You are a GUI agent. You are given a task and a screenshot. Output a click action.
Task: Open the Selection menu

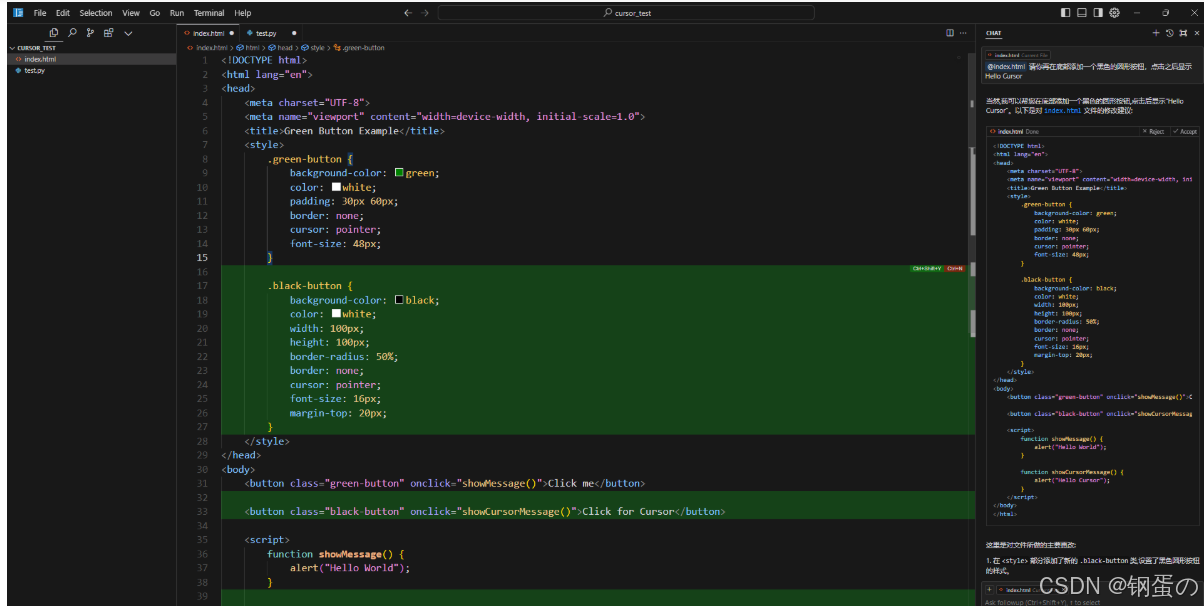(96, 13)
